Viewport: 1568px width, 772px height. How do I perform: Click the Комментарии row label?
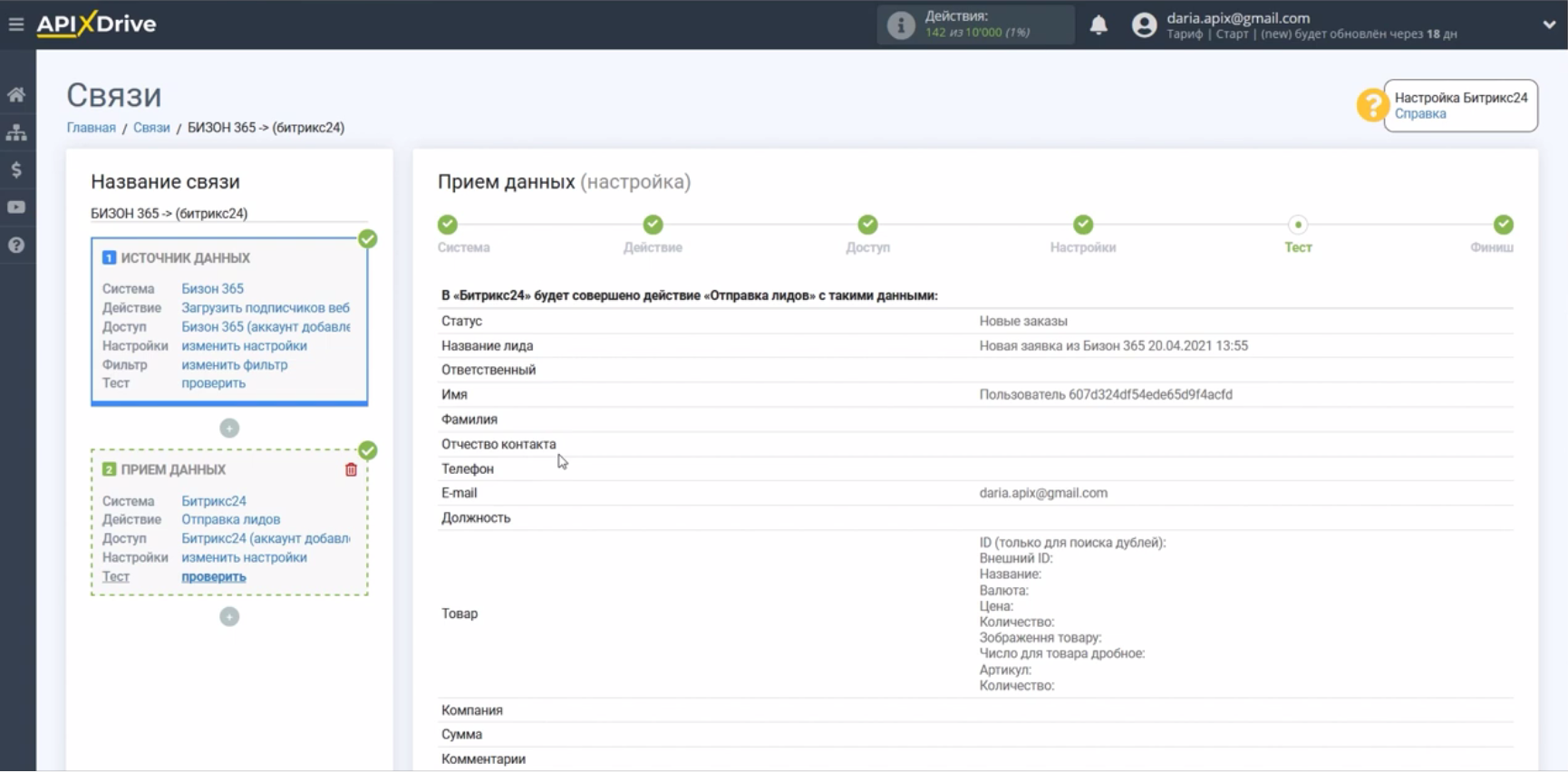(x=483, y=759)
